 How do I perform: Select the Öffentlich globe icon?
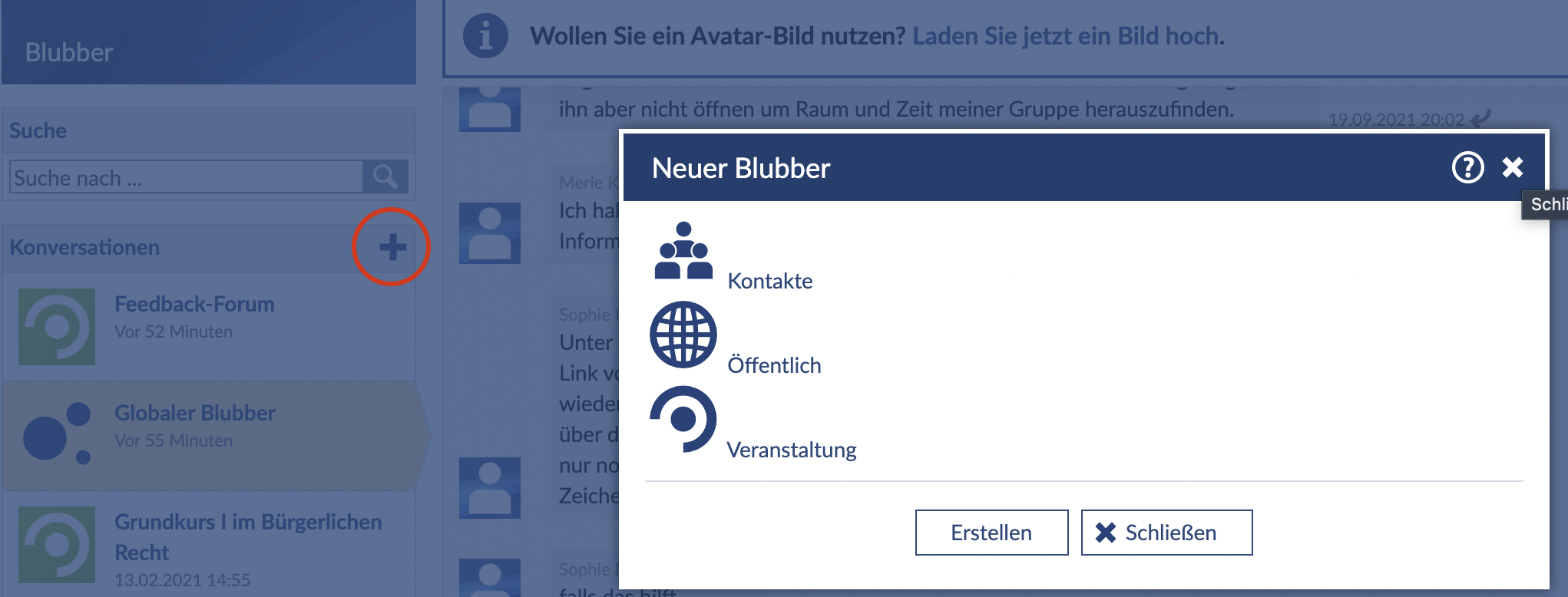[683, 335]
